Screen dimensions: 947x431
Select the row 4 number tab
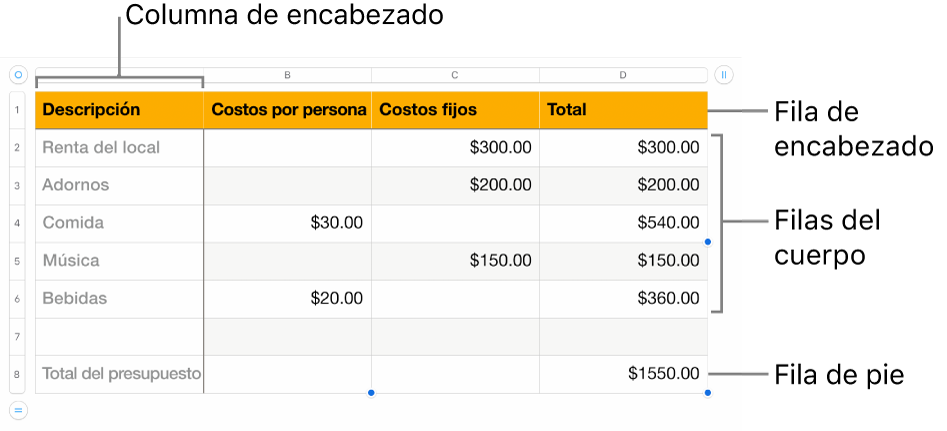coord(18,223)
